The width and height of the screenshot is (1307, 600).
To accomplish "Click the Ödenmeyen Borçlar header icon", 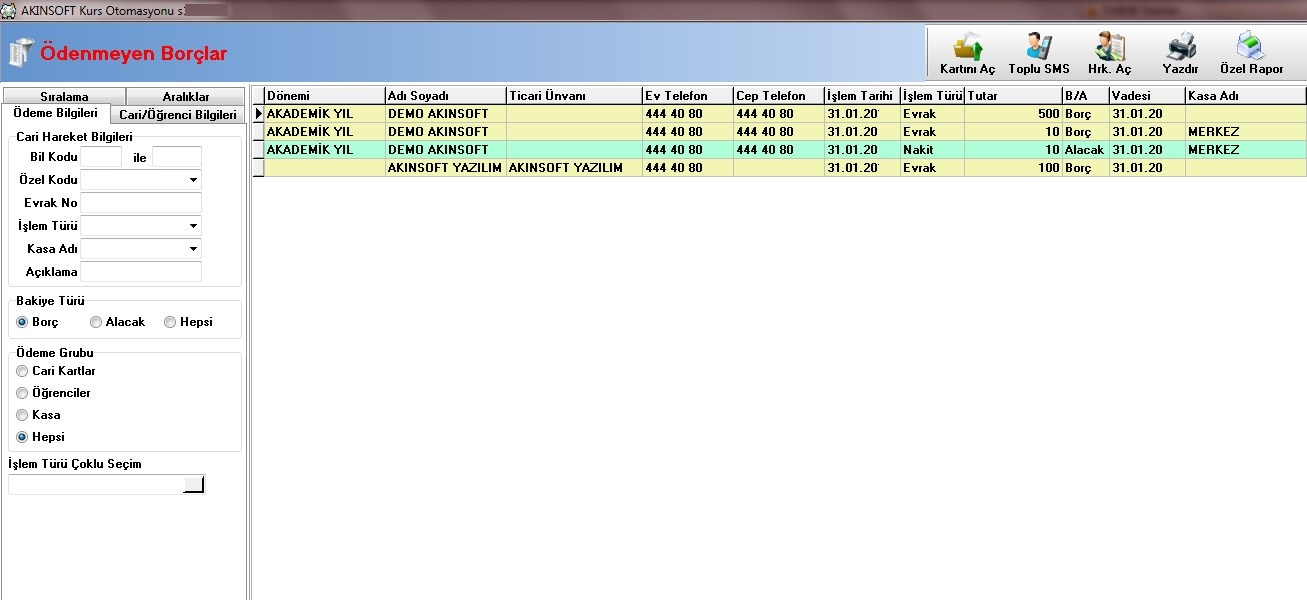I will point(21,53).
